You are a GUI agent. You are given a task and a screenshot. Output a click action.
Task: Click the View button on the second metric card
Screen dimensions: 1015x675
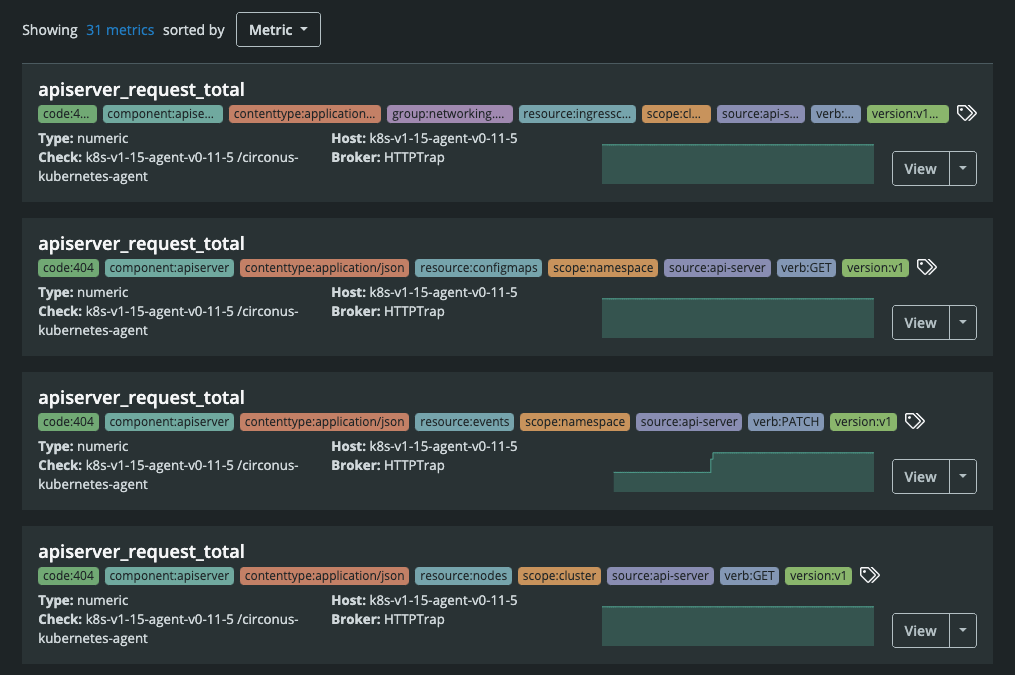pos(919,322)
